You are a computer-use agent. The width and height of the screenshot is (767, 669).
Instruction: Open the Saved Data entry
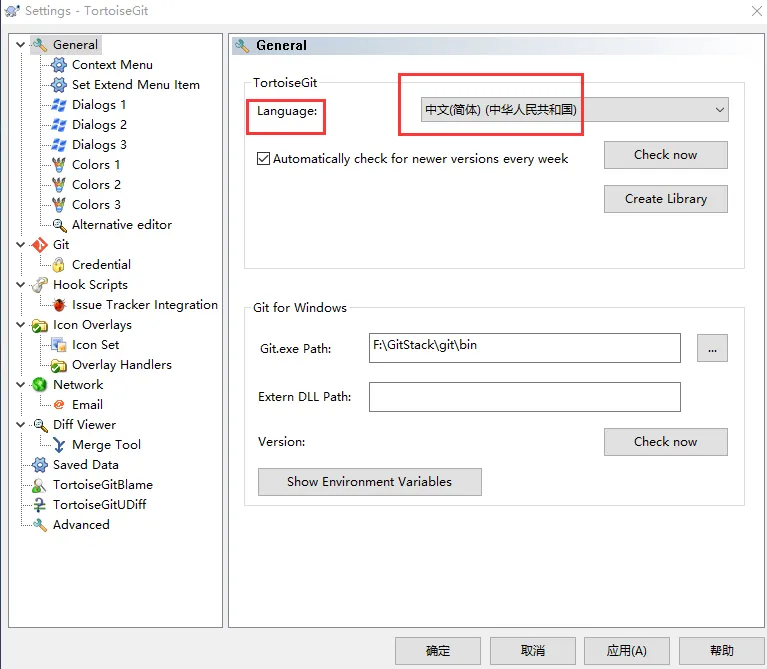click(x=86, y=465)
